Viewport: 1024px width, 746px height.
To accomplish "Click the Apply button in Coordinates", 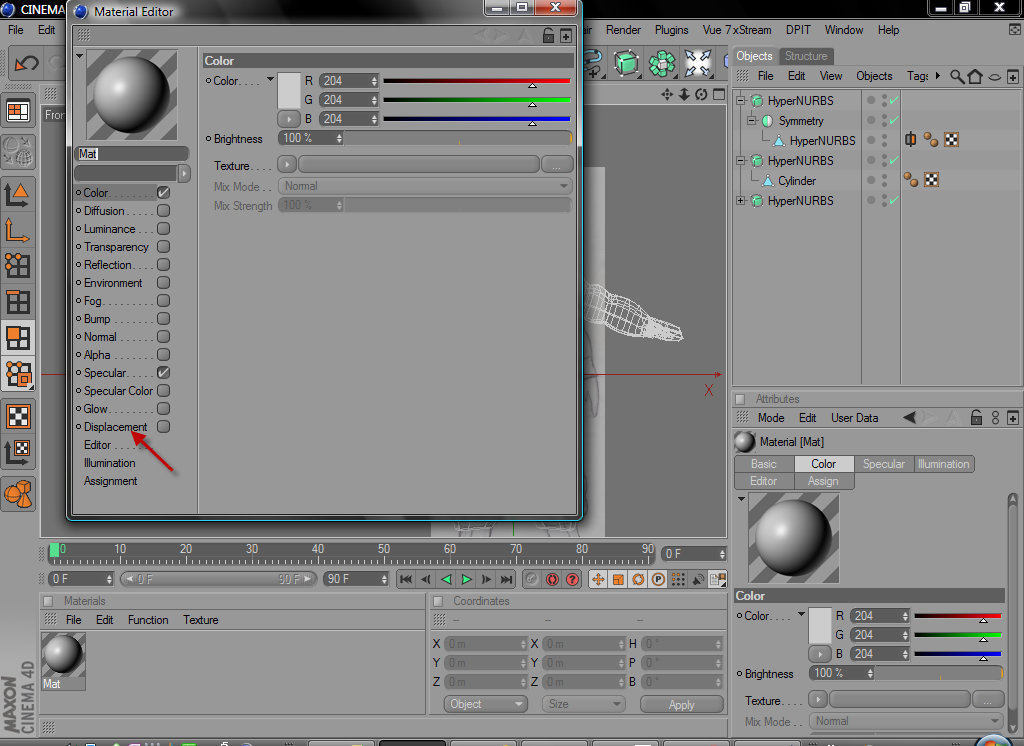I will click(x=681, y=704).
